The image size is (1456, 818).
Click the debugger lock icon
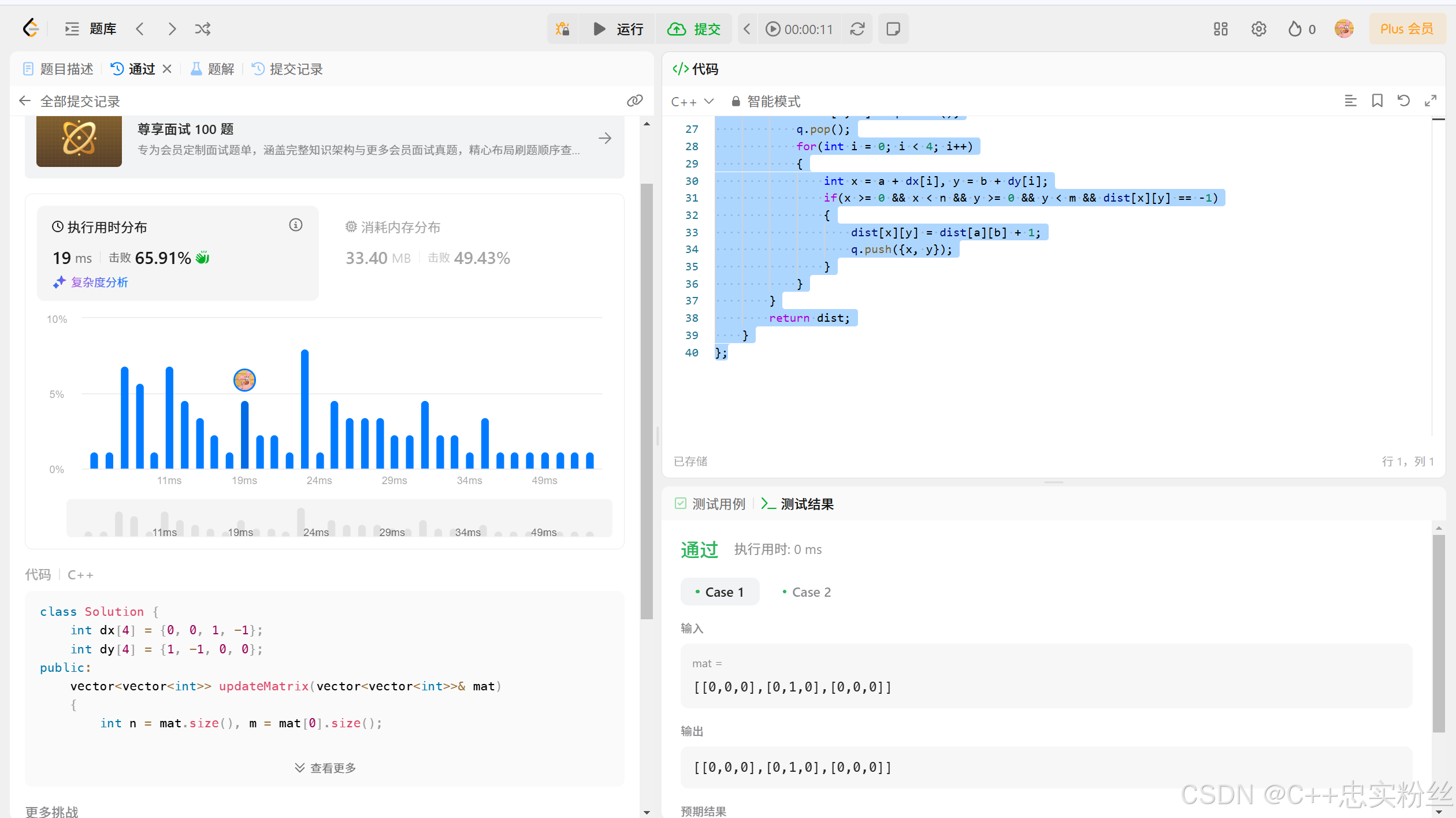[x=562, y=29]
